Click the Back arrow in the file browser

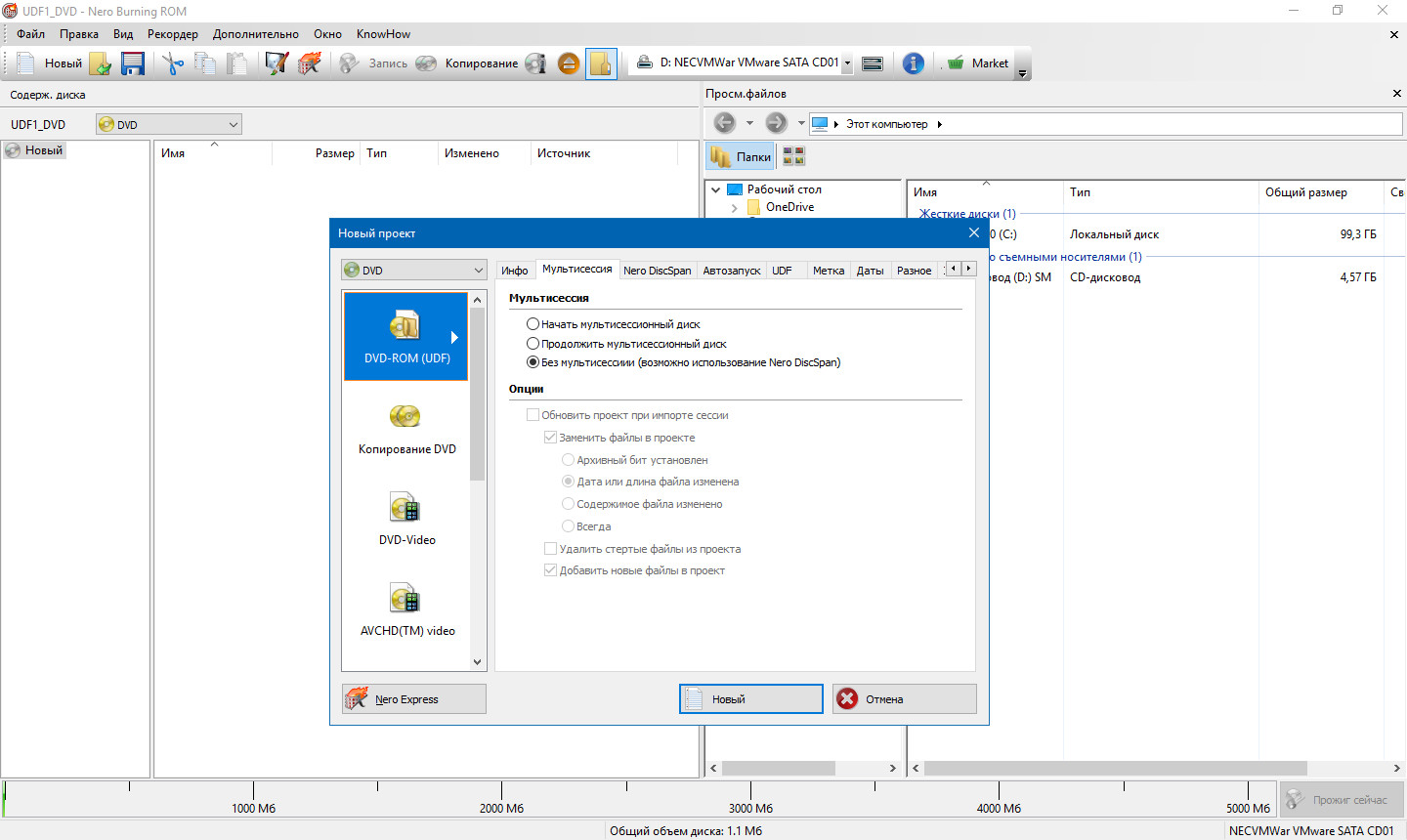(x=725, y=123)
